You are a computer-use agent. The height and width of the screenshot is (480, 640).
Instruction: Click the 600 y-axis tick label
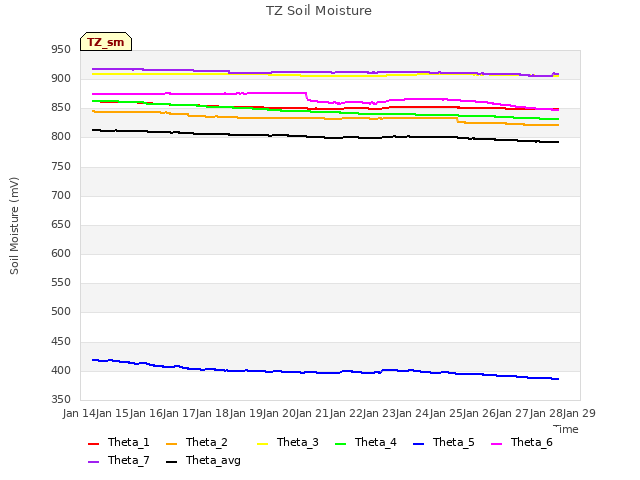(61, 253)
